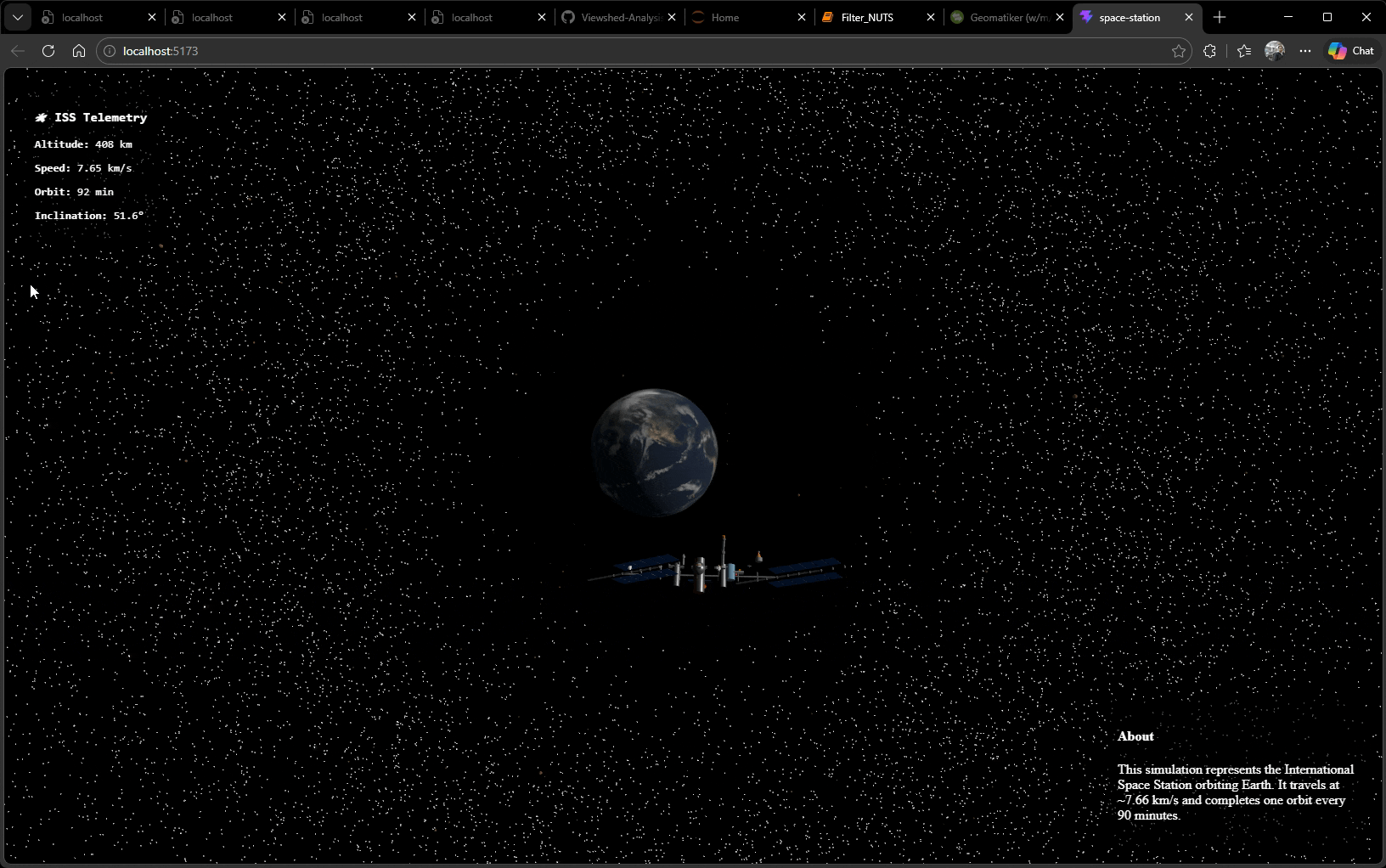Click the Home button in the toolbar
This screenshot has height=868, width=1386.
tap(78, 51)
